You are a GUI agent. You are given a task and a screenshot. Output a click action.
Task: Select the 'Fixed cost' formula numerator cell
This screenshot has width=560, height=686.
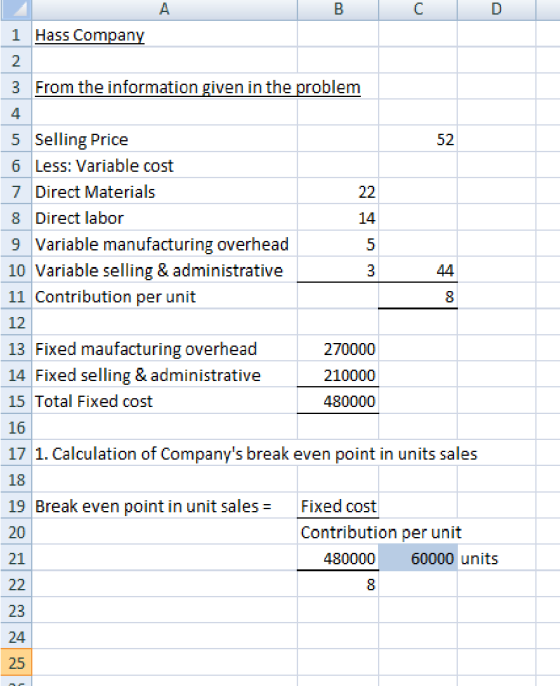338,506
